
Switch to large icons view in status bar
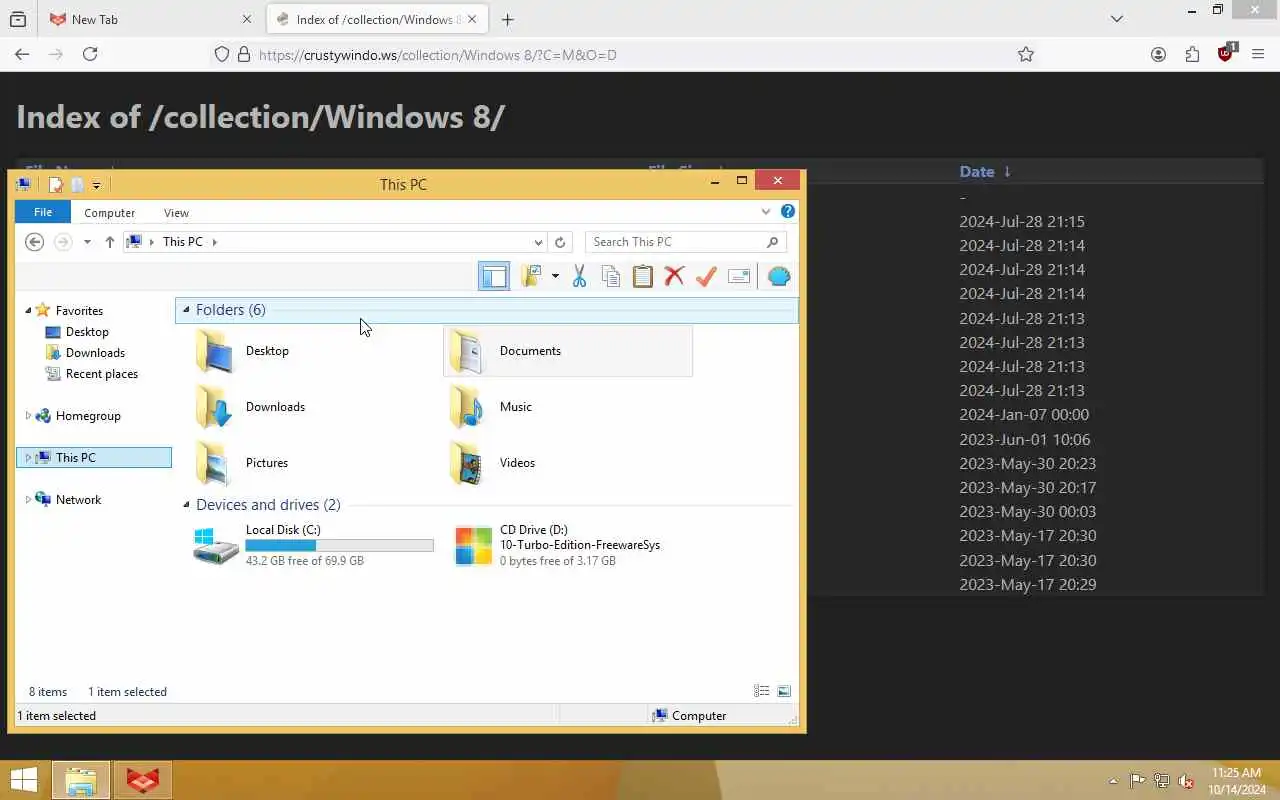tap(784, 691)
